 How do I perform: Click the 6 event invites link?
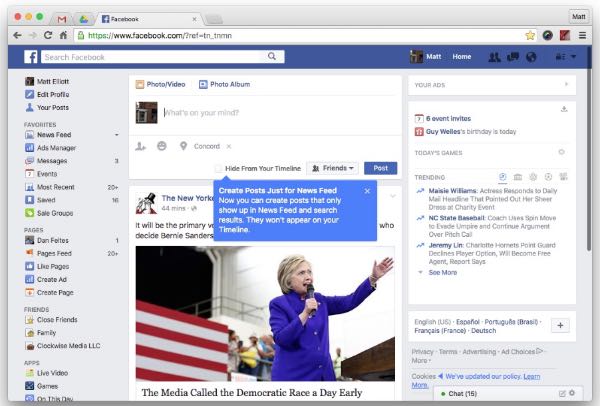448,119
